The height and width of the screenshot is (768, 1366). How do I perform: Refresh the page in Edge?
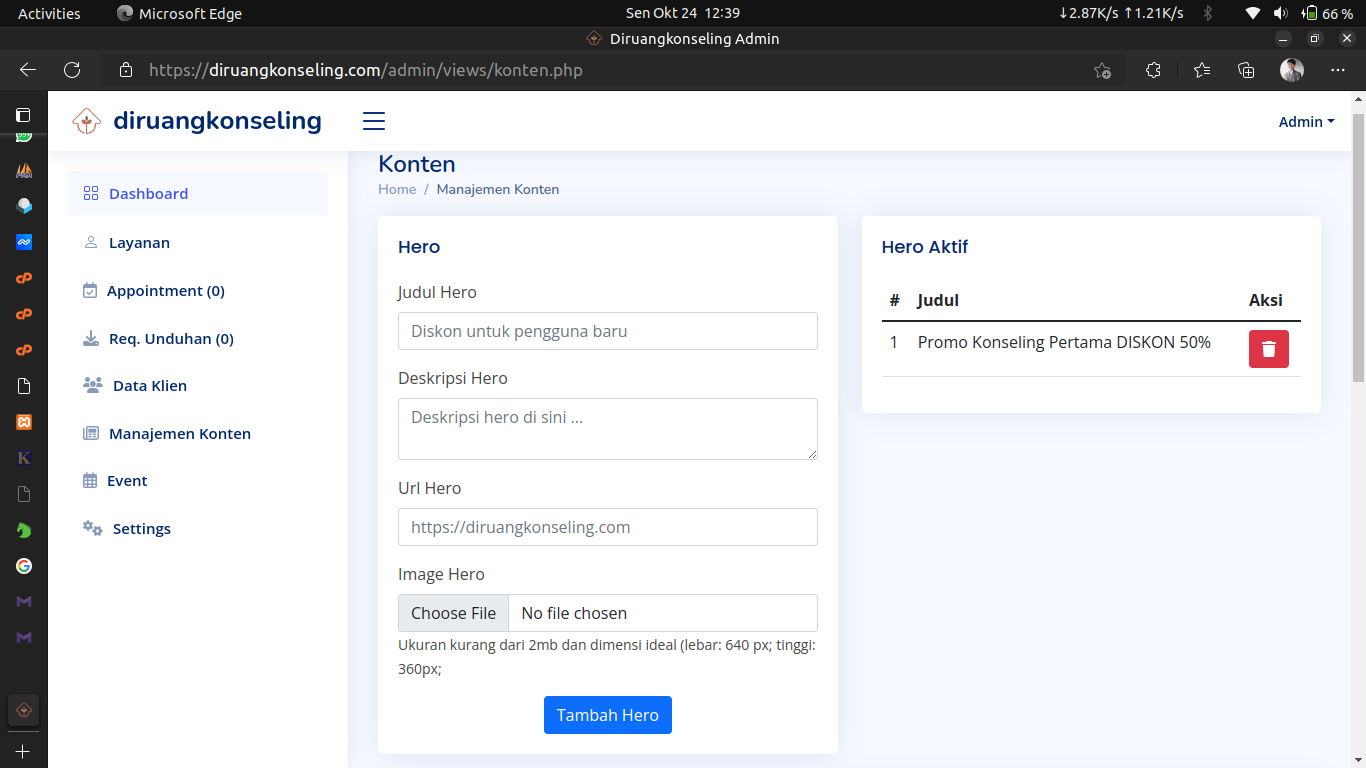[72, 70]
